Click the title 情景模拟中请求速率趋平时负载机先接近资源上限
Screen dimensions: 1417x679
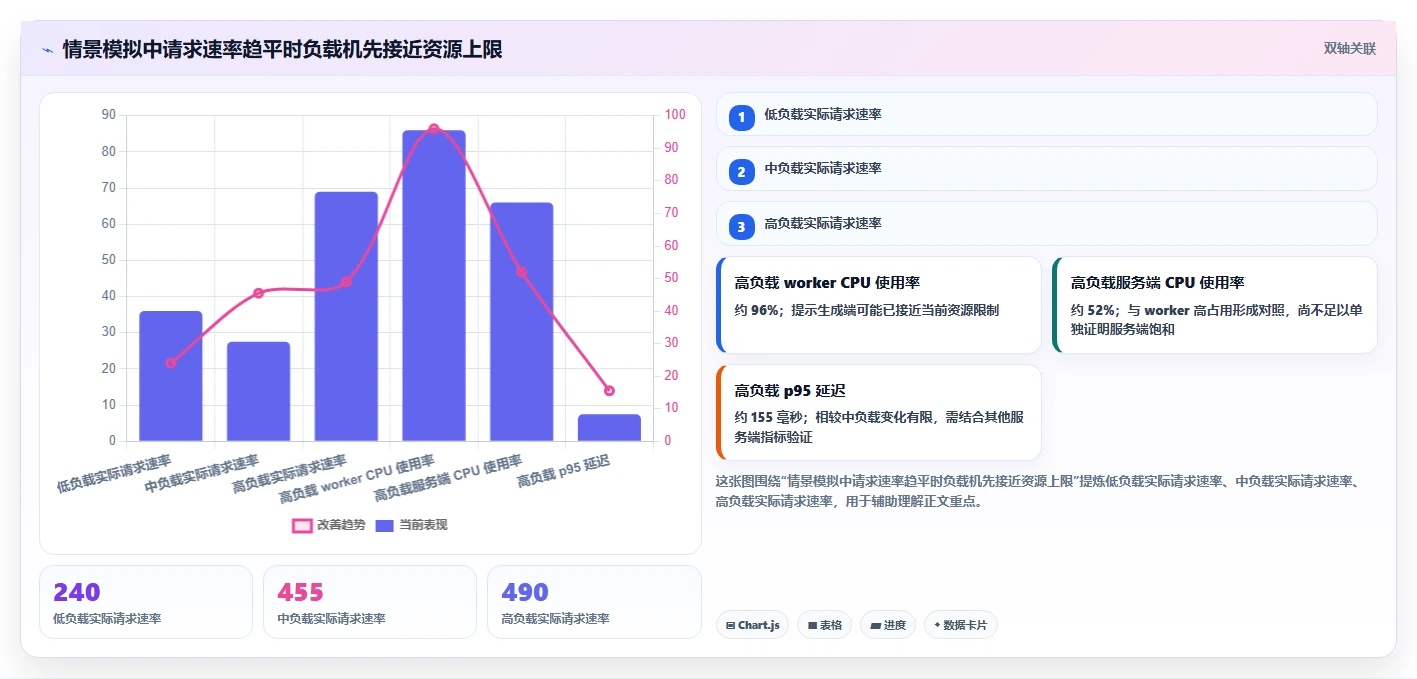click(283, 49)
